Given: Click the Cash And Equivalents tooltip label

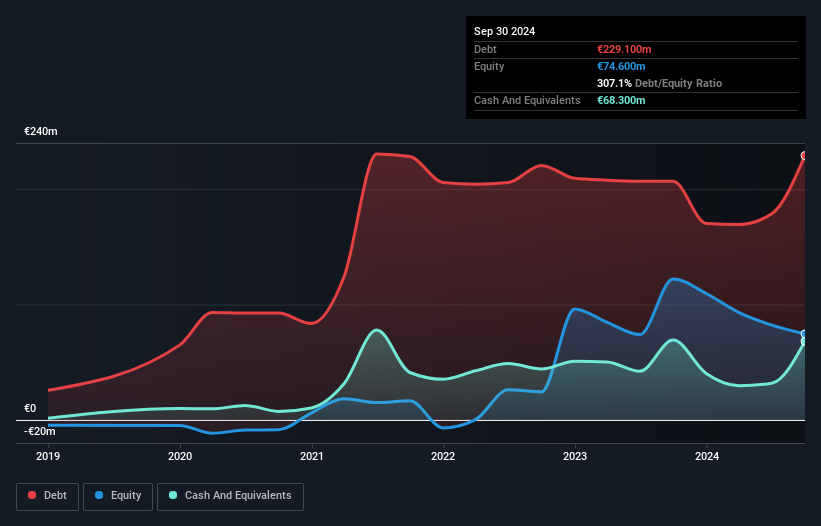Looking at the screenshot, I should point(527,100).
